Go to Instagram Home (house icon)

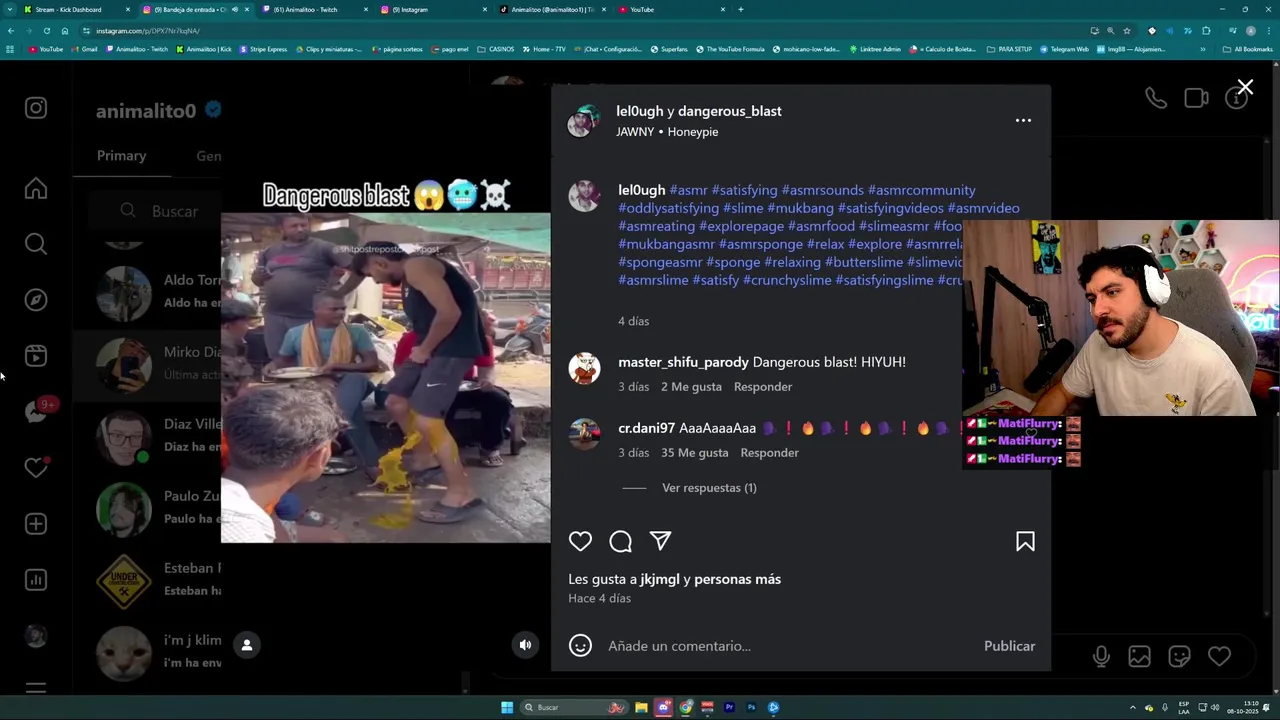tap(36, 188)
